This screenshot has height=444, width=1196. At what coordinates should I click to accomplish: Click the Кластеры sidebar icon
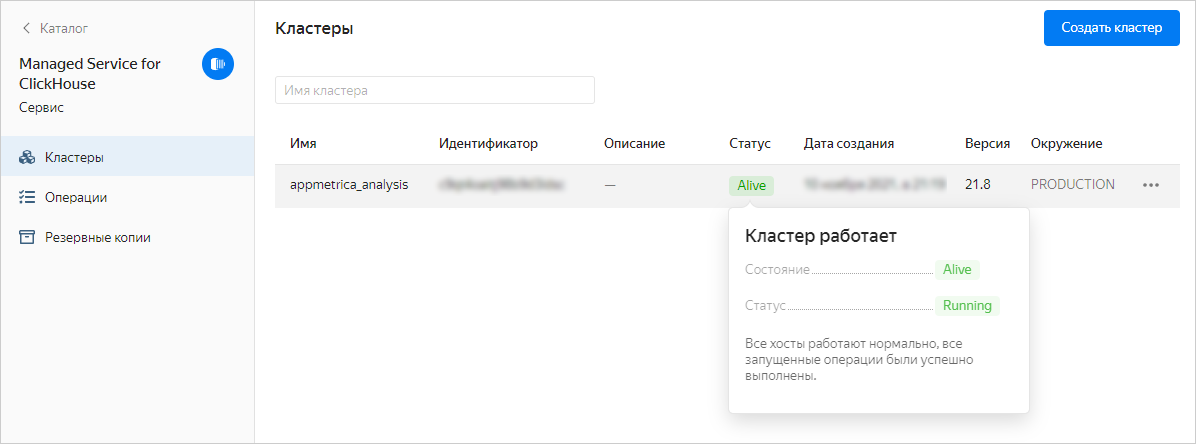pos(27,157)
